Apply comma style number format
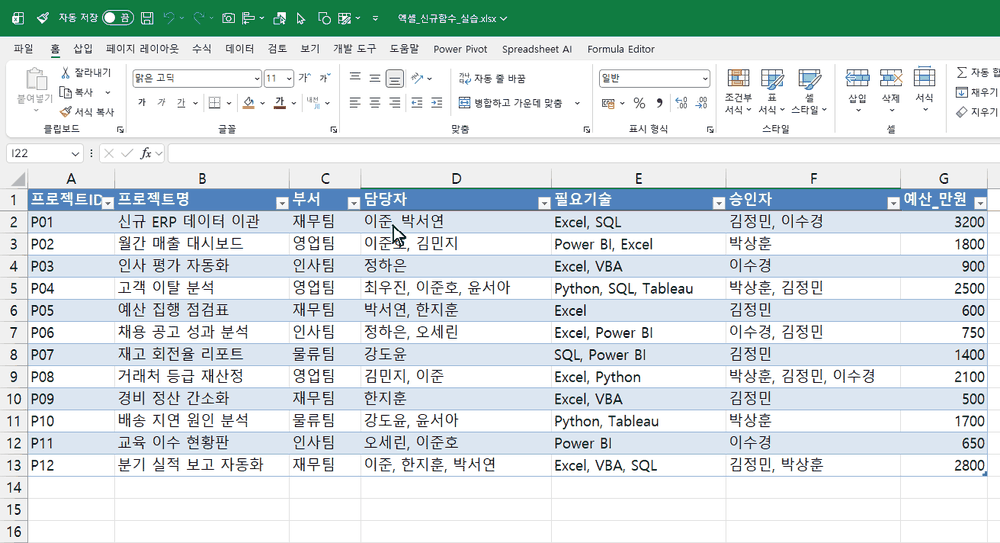1000x543 pixels. pyautogui.click(x=659, y=103)
